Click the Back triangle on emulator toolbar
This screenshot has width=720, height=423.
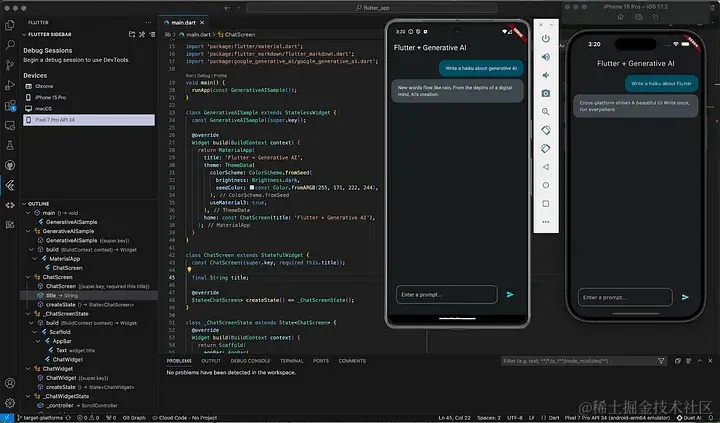546,167
